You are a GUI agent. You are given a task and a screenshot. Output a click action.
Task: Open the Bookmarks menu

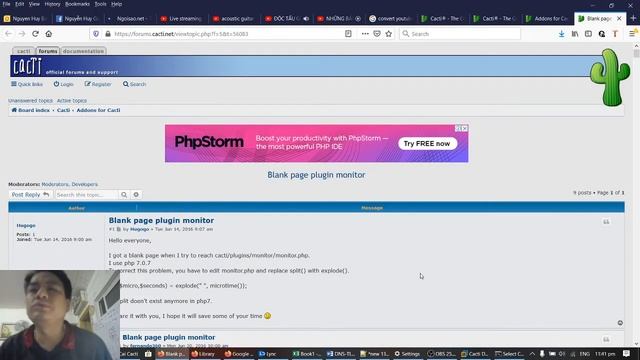tap(78, 4)
